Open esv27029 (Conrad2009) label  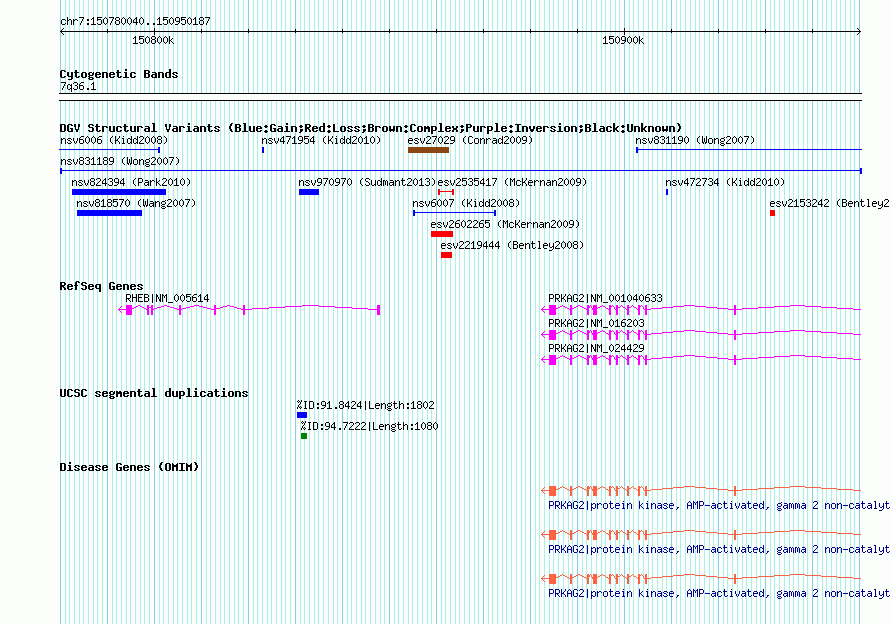tap(471, 140)
